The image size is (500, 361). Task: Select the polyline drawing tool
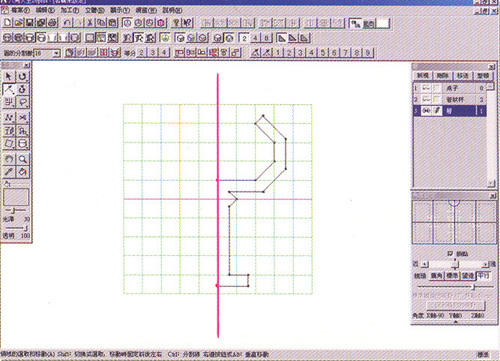[9, 89]
